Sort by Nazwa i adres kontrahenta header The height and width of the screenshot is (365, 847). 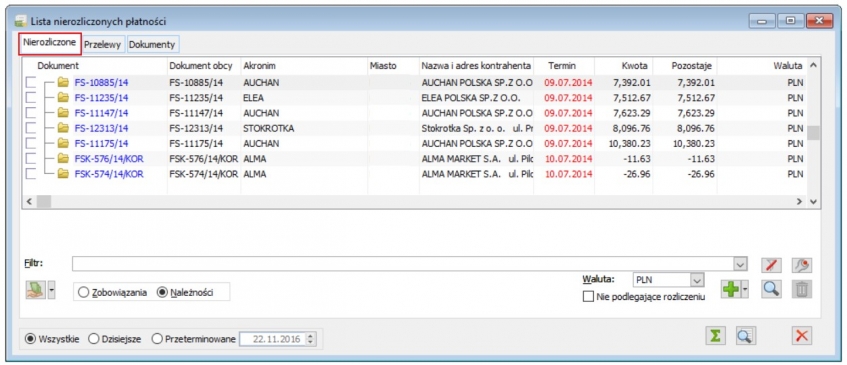click(476, 66)
